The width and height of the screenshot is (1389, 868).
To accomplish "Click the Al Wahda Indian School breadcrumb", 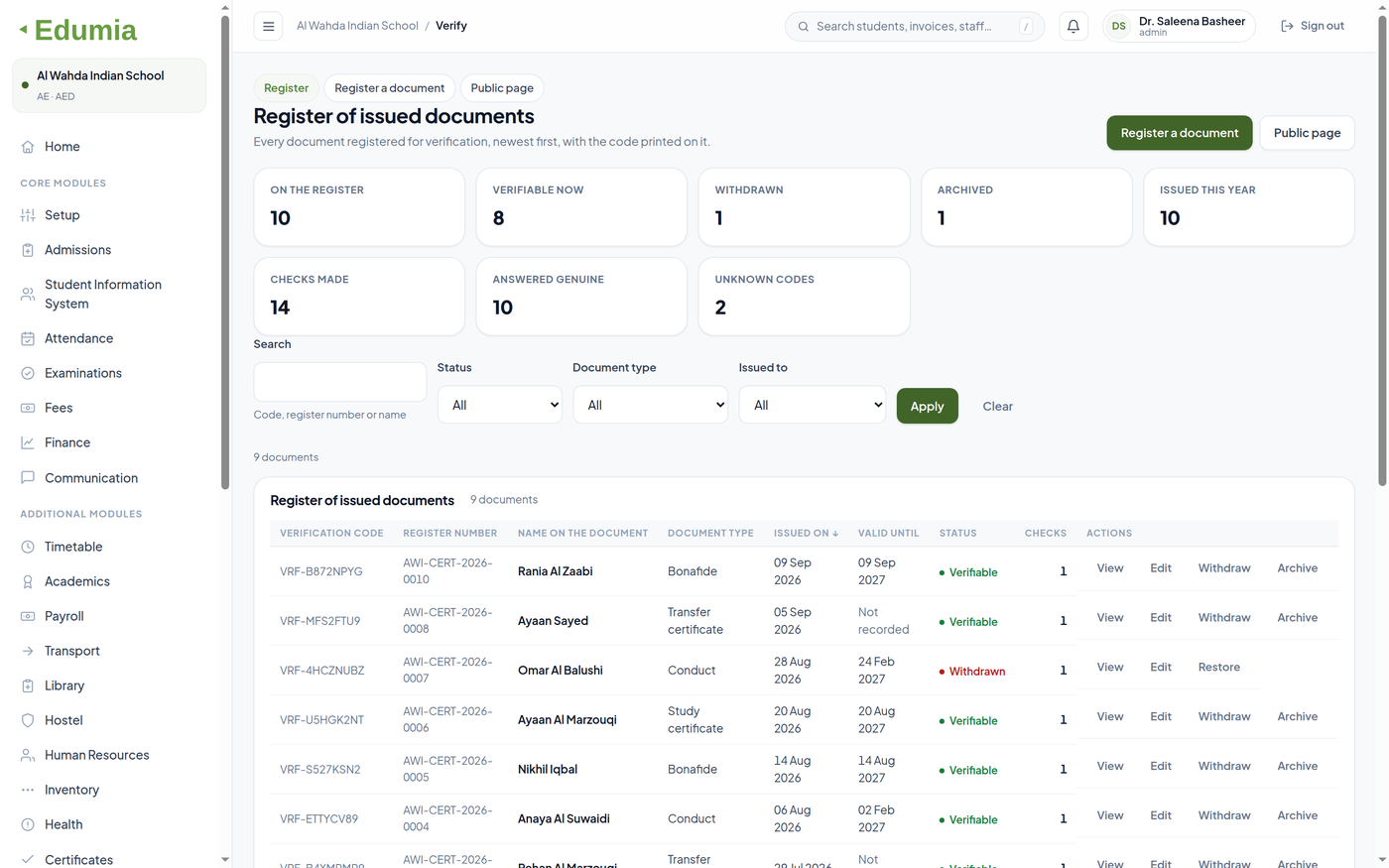I will click(x=357, y=26).
